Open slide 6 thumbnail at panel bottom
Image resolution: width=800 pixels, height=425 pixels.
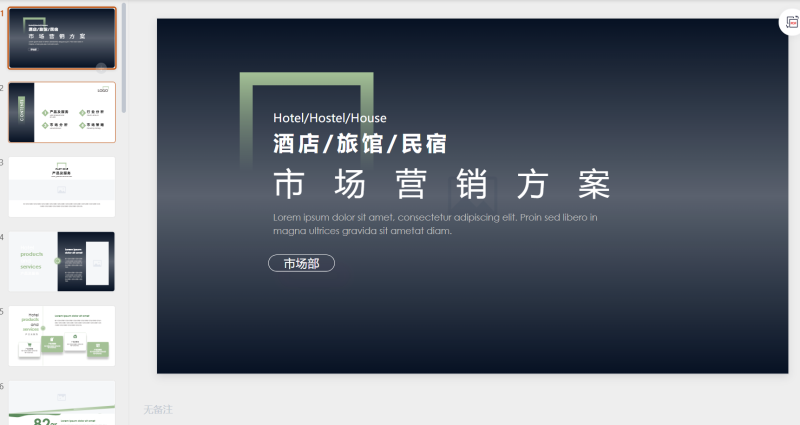coord(62,403)
